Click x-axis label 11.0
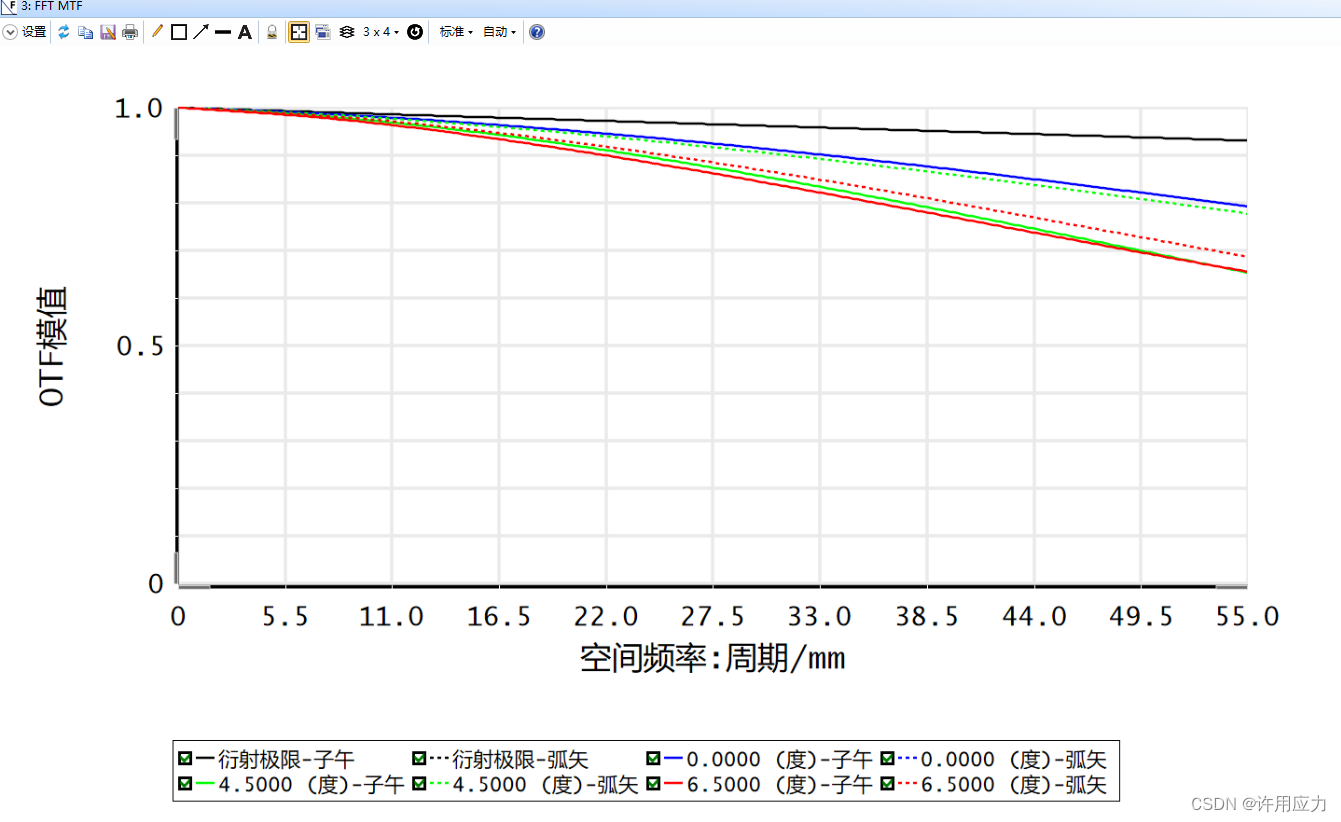 [x=392, y=616]
